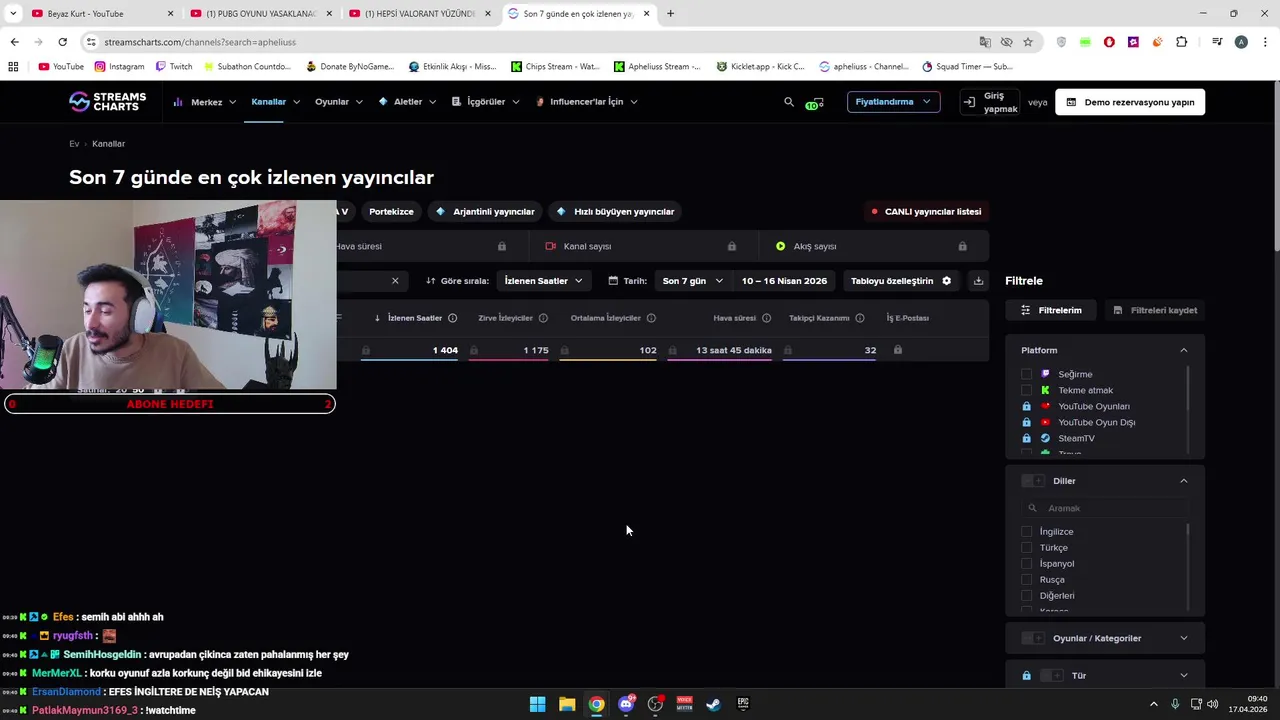Switch to the PUBG OYUNU YASAKLANACAK tab
Screen dimensions: 1280x720
(260, 14)
